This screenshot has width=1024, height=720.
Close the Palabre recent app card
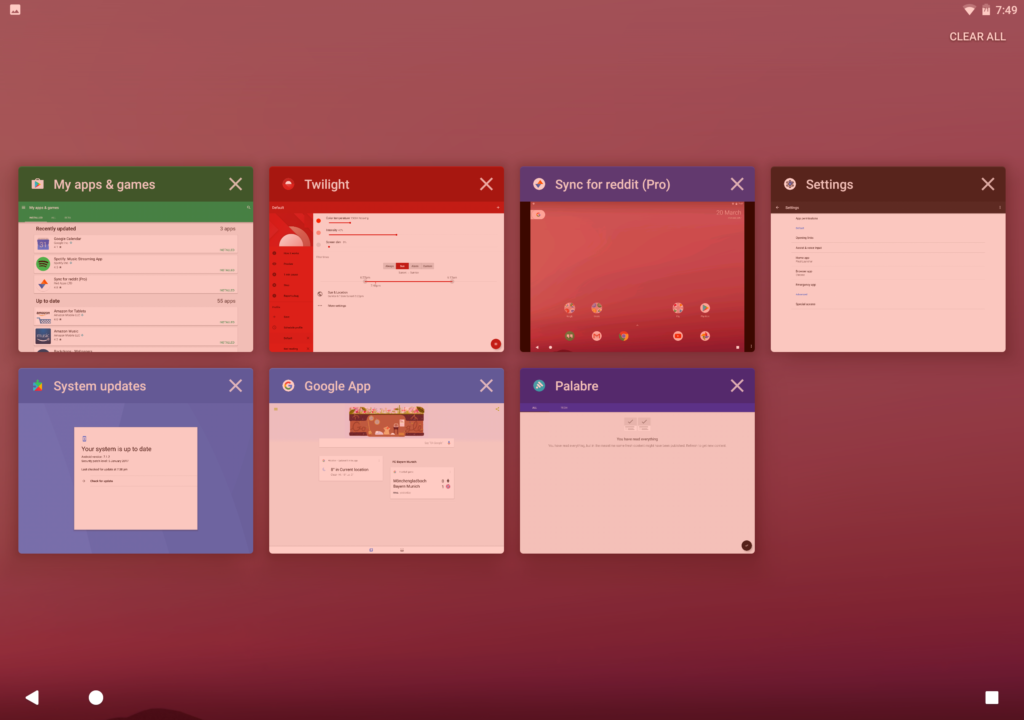737,386
